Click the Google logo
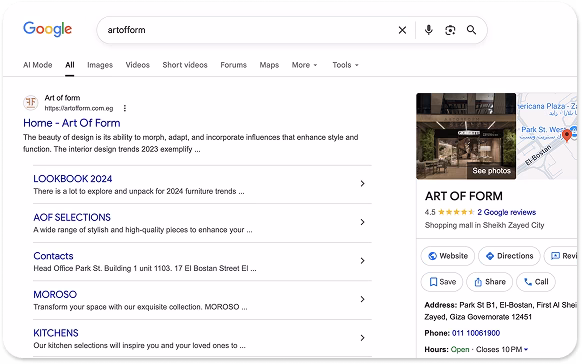Screen dimensions: 582x364 [48, 29]
